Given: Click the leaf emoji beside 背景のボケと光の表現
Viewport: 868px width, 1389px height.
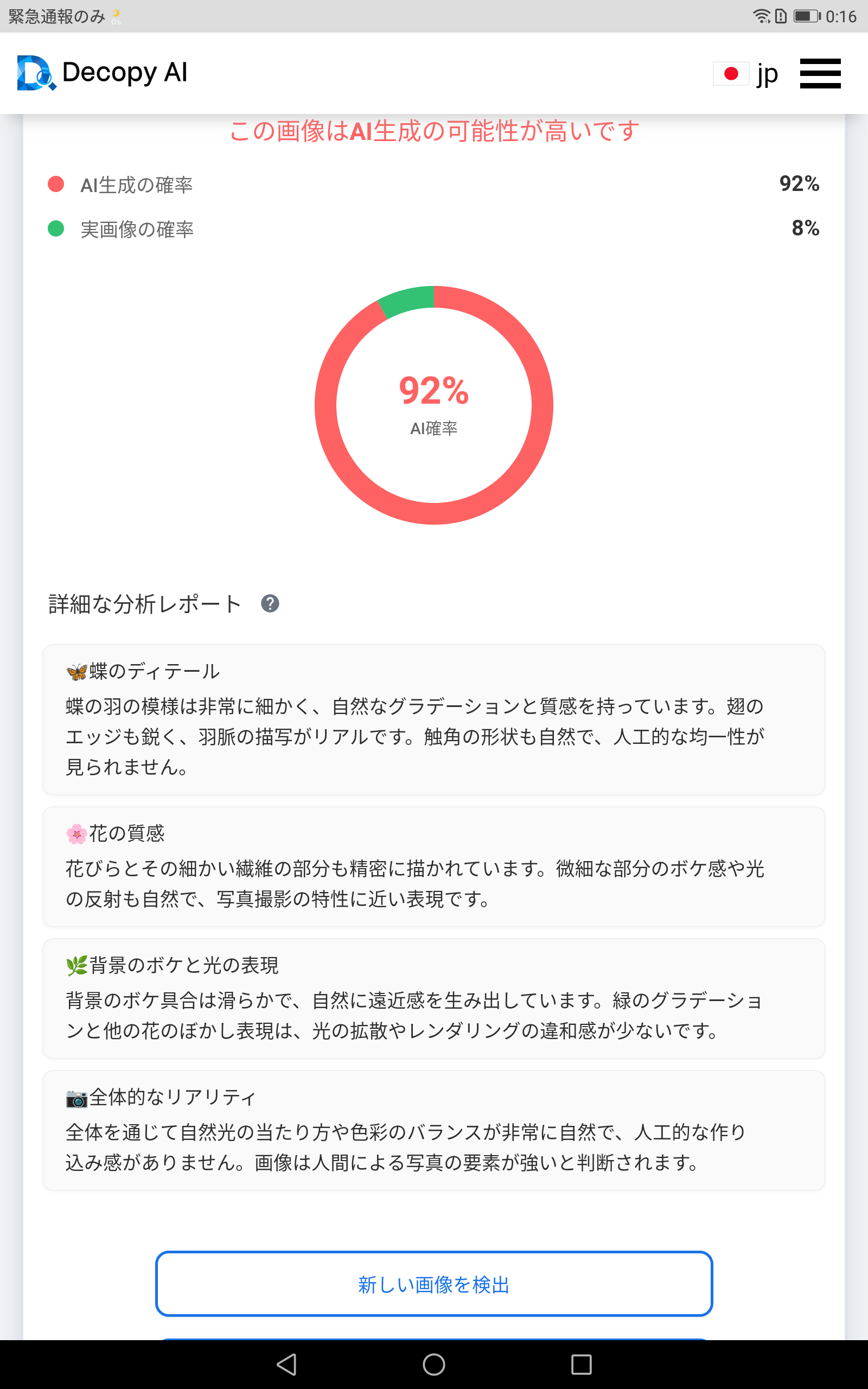Looking at the screenshot, I should (x=76, y=966).
